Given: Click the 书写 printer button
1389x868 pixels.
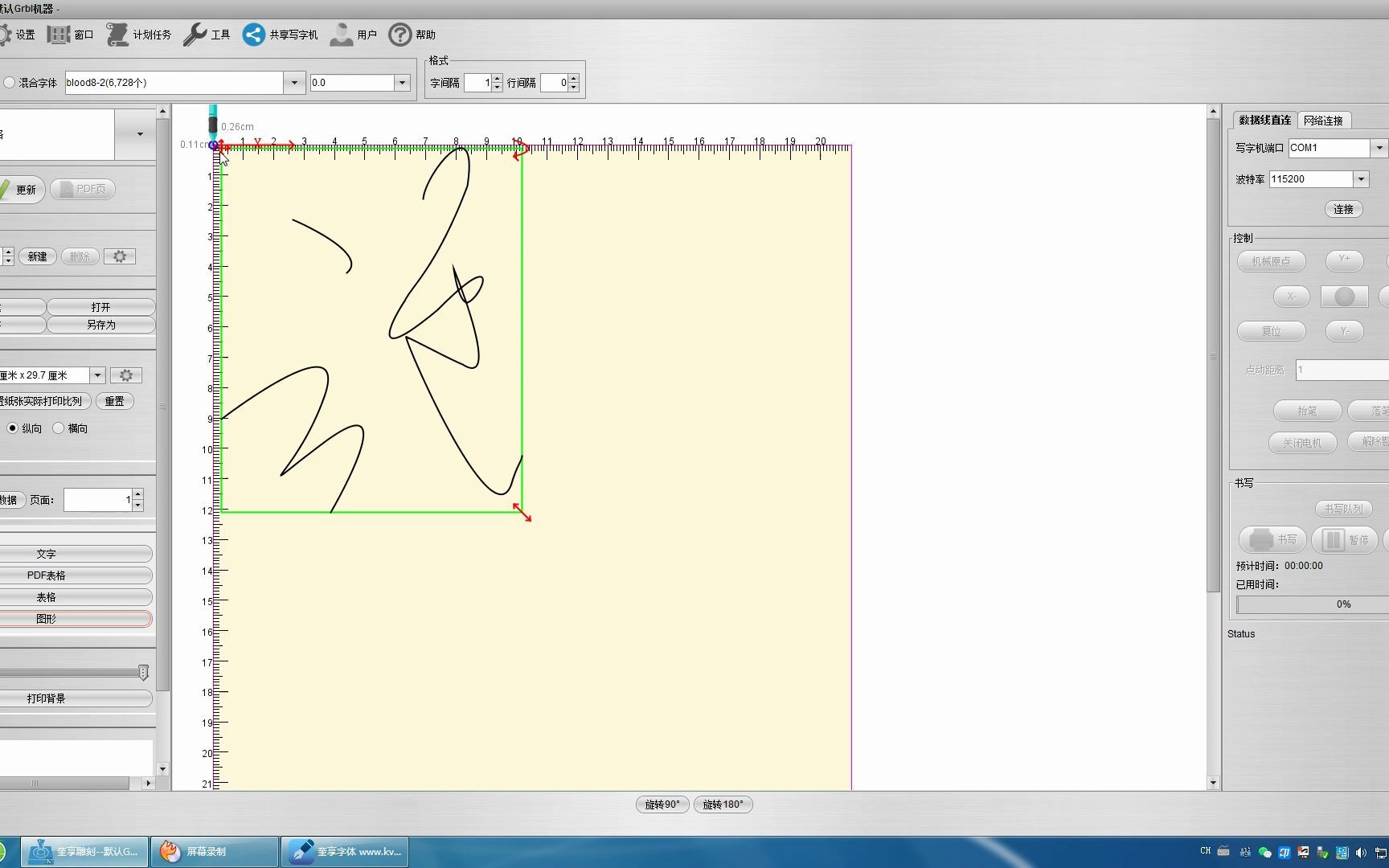Looking at the screenshot, I should (x=1274, y=539).
